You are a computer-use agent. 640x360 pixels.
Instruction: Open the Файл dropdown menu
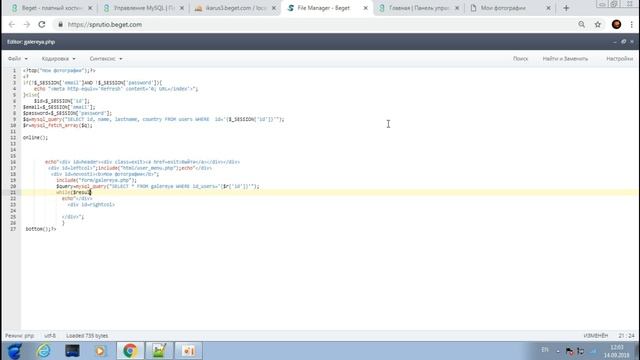coord(18,59)
